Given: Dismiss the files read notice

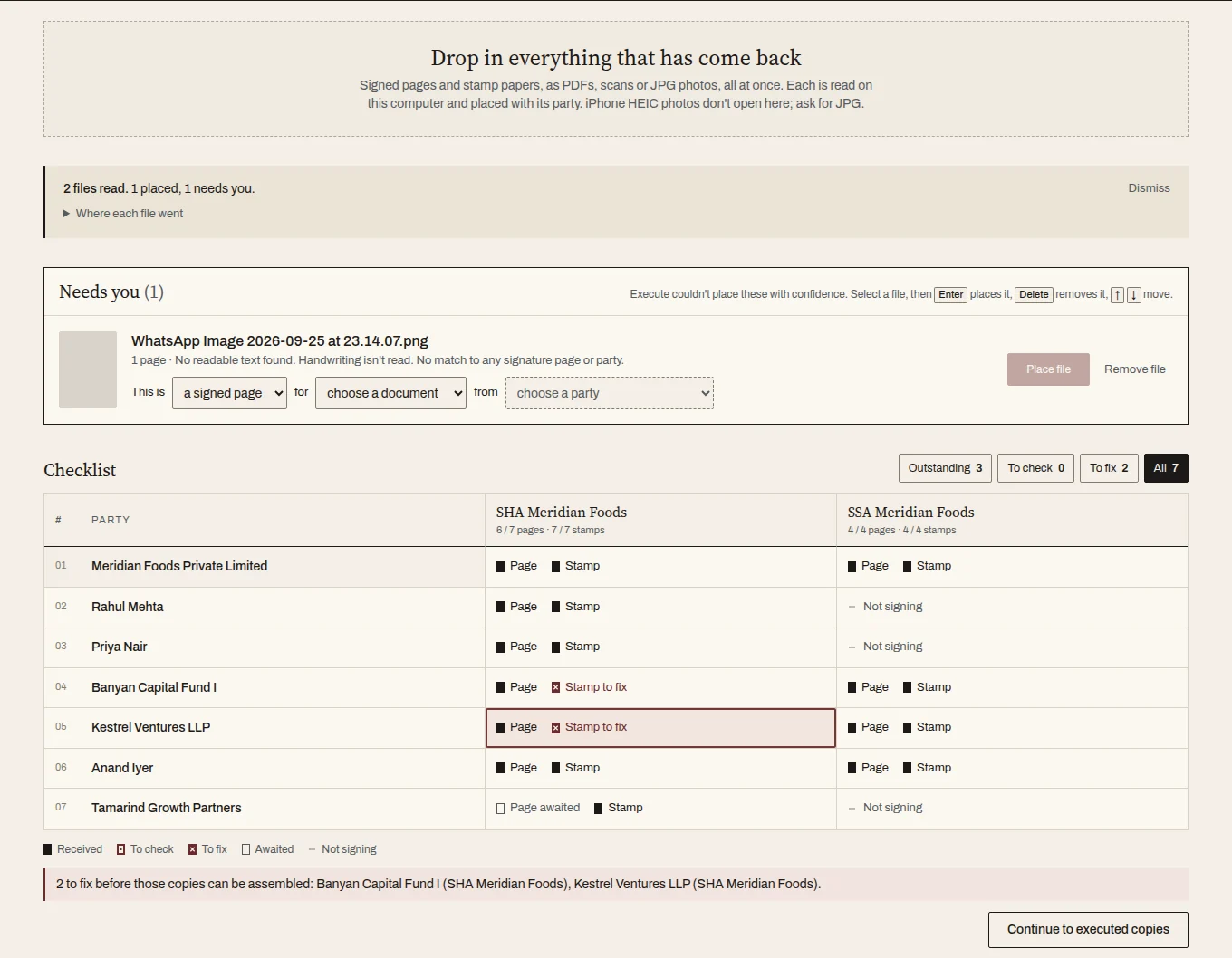Looking at the screenshot, I should [x=1149, y=188].
